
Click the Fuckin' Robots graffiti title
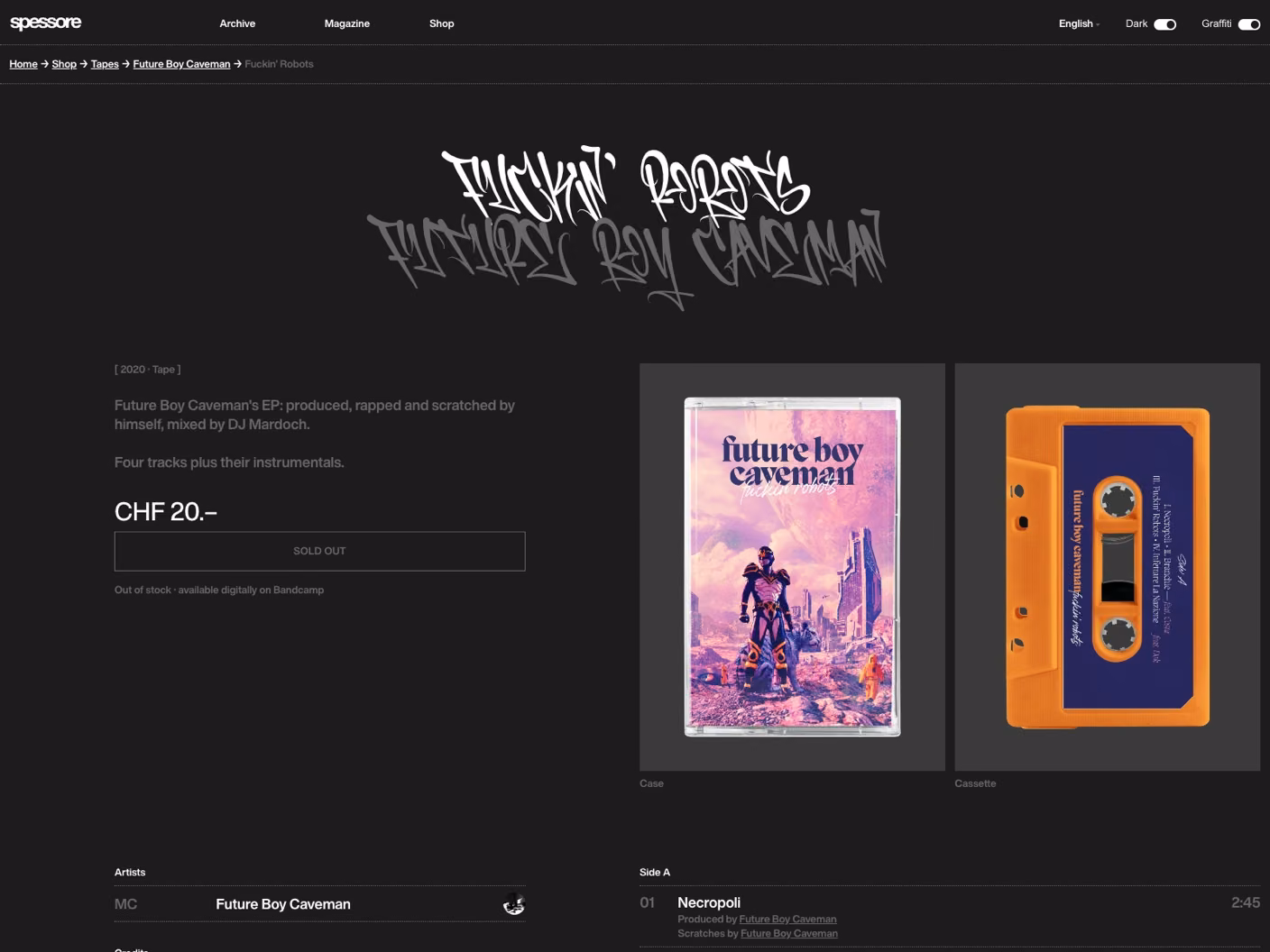626,187
